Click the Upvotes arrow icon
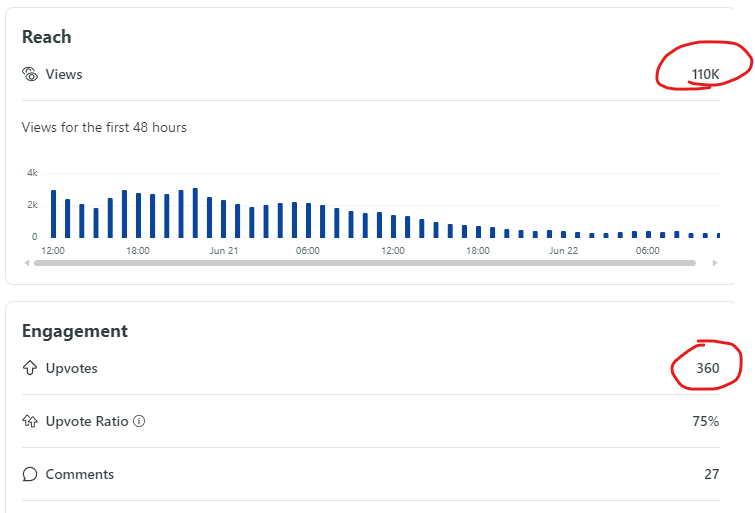The height and width of the screenshot is (513, 755). point(30,368)
